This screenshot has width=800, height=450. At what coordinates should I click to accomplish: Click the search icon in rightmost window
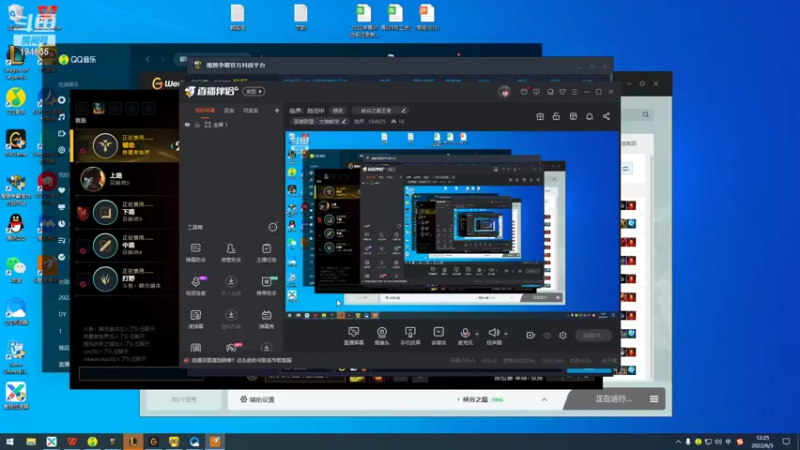pos(645,115)
